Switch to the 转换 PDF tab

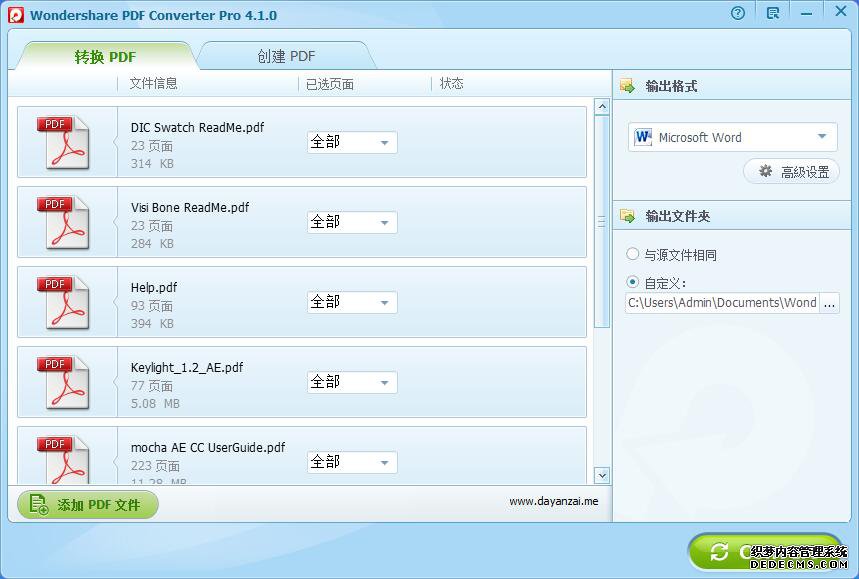(105, 56)
